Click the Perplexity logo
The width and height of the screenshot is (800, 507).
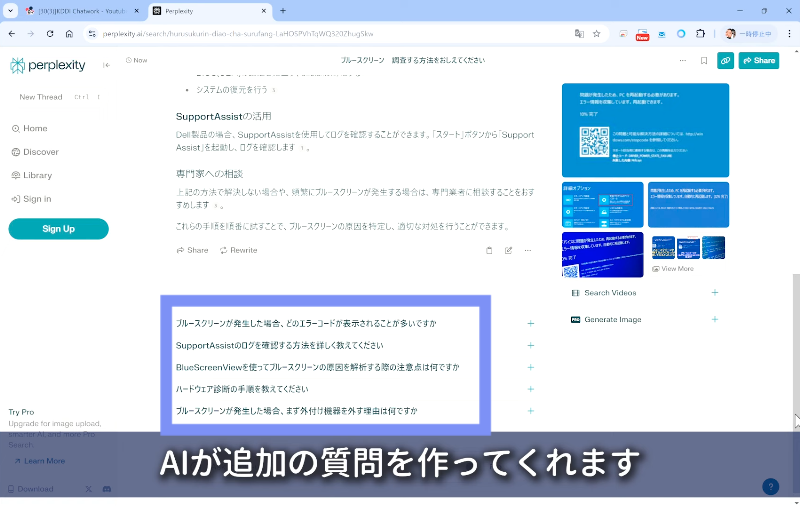47,65
